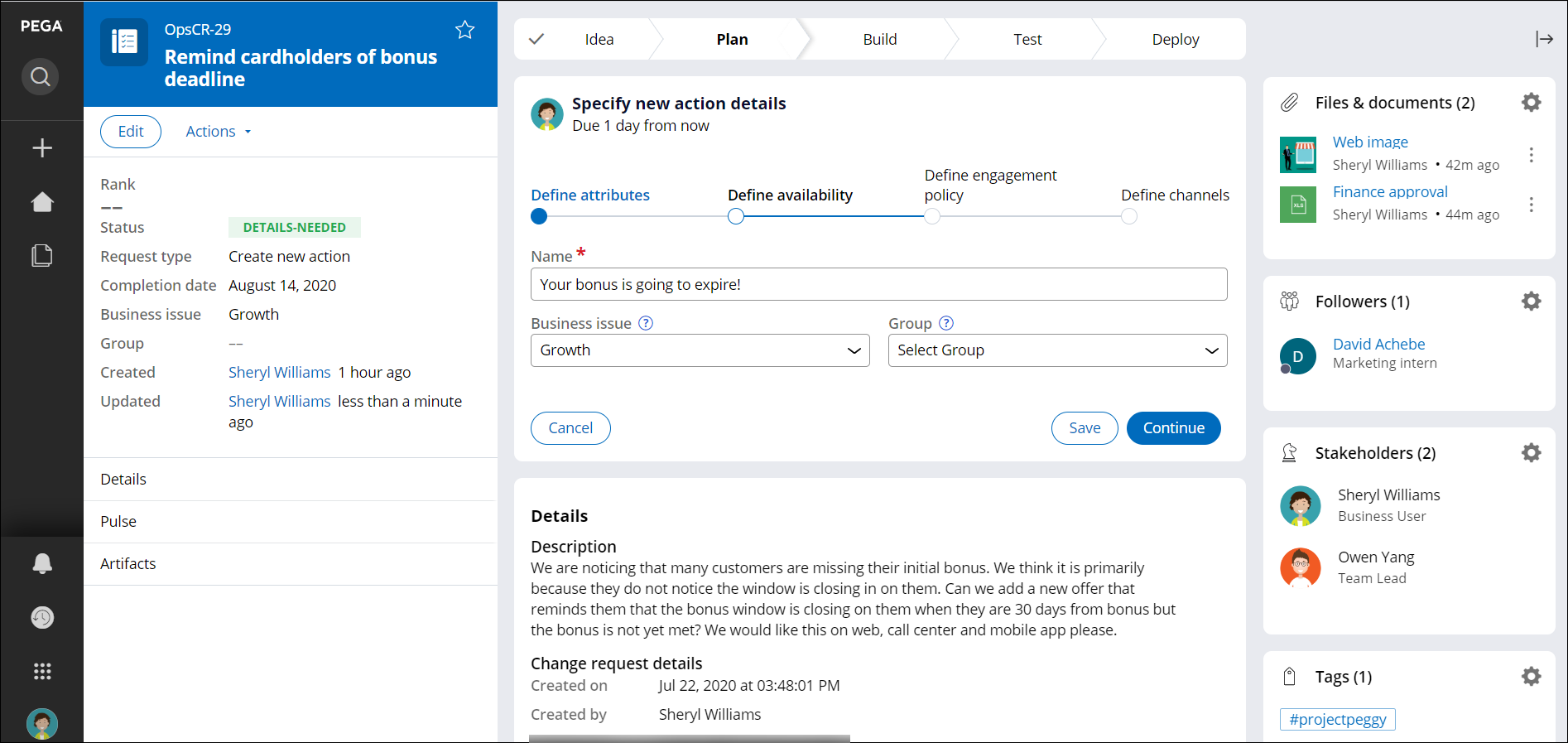Open the Select Group dropdown

[x=1057, y=350]
